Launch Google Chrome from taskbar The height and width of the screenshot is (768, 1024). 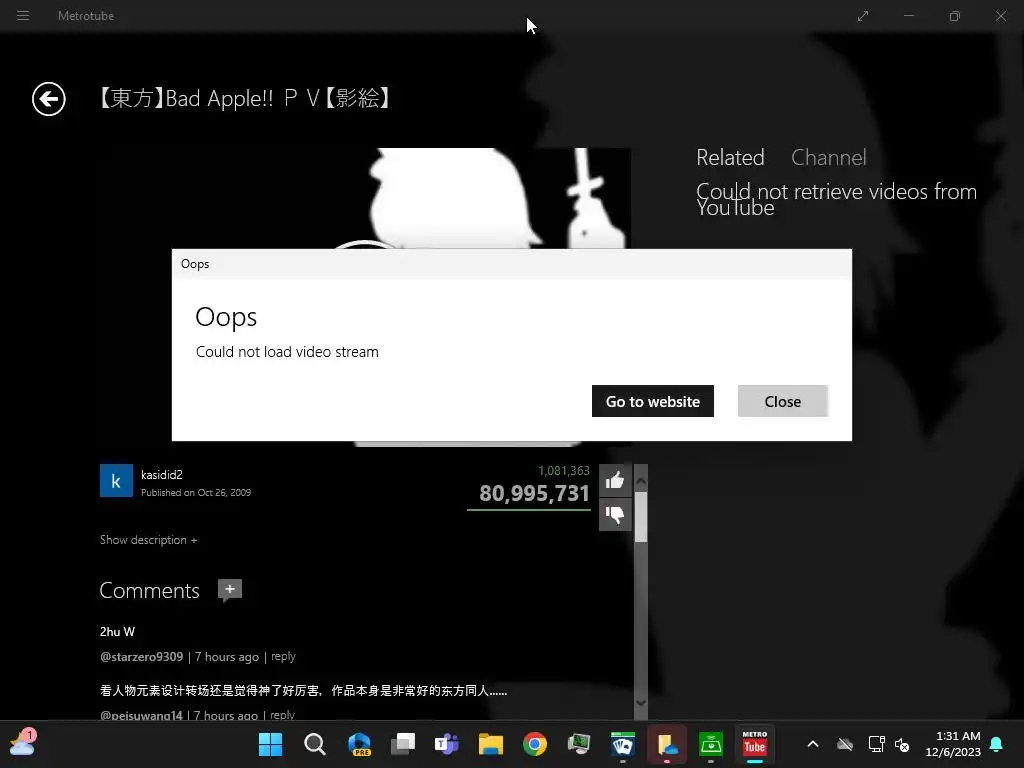[x=535, y=744]
